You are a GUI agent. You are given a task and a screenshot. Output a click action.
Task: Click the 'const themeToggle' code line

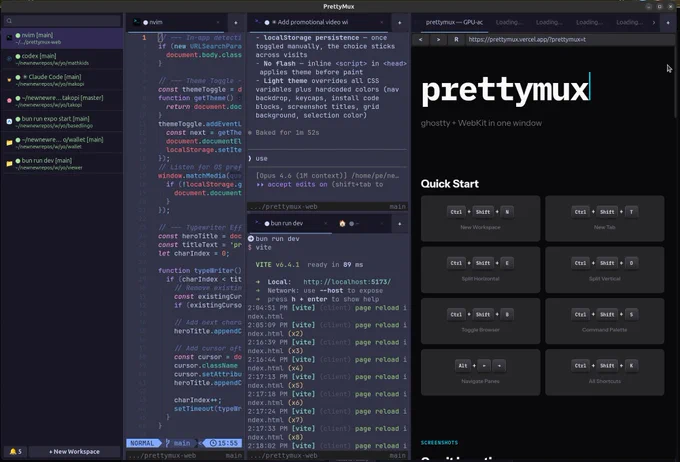[x=200, y=89]
